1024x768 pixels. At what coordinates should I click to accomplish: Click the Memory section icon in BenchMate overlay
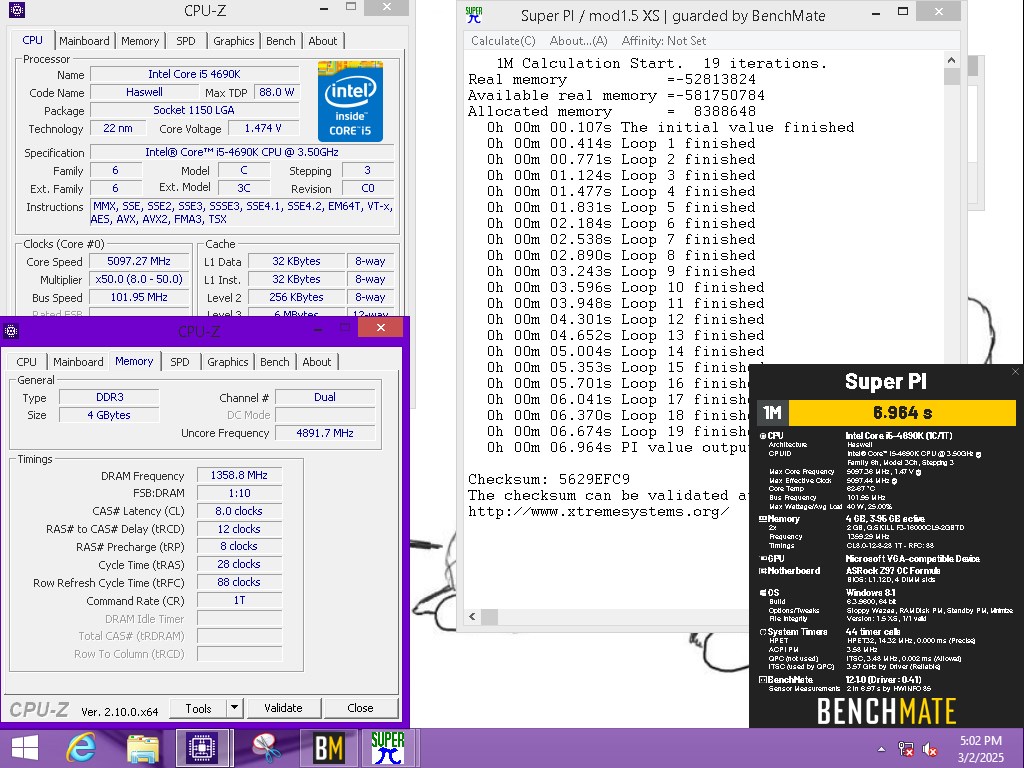click(762, 519)
